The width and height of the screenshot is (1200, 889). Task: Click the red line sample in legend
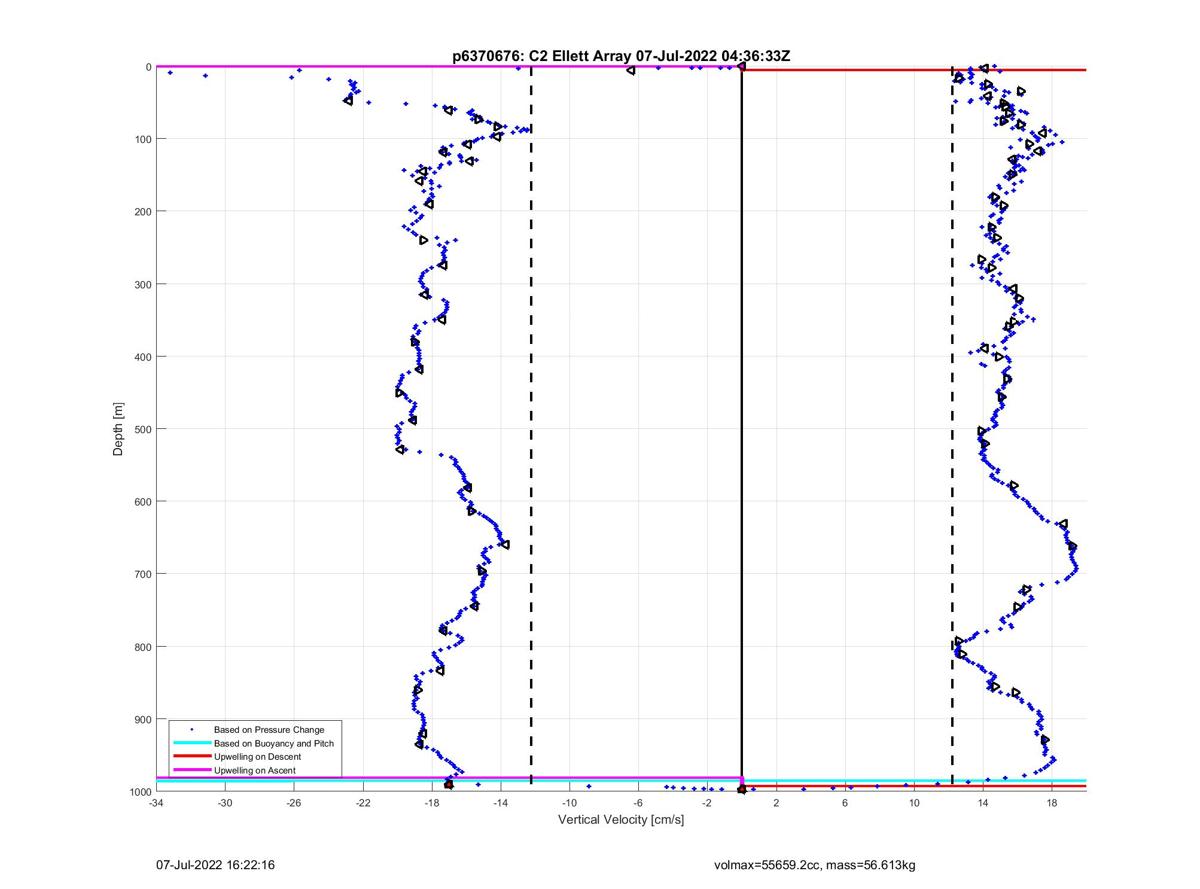click(191, 757)
